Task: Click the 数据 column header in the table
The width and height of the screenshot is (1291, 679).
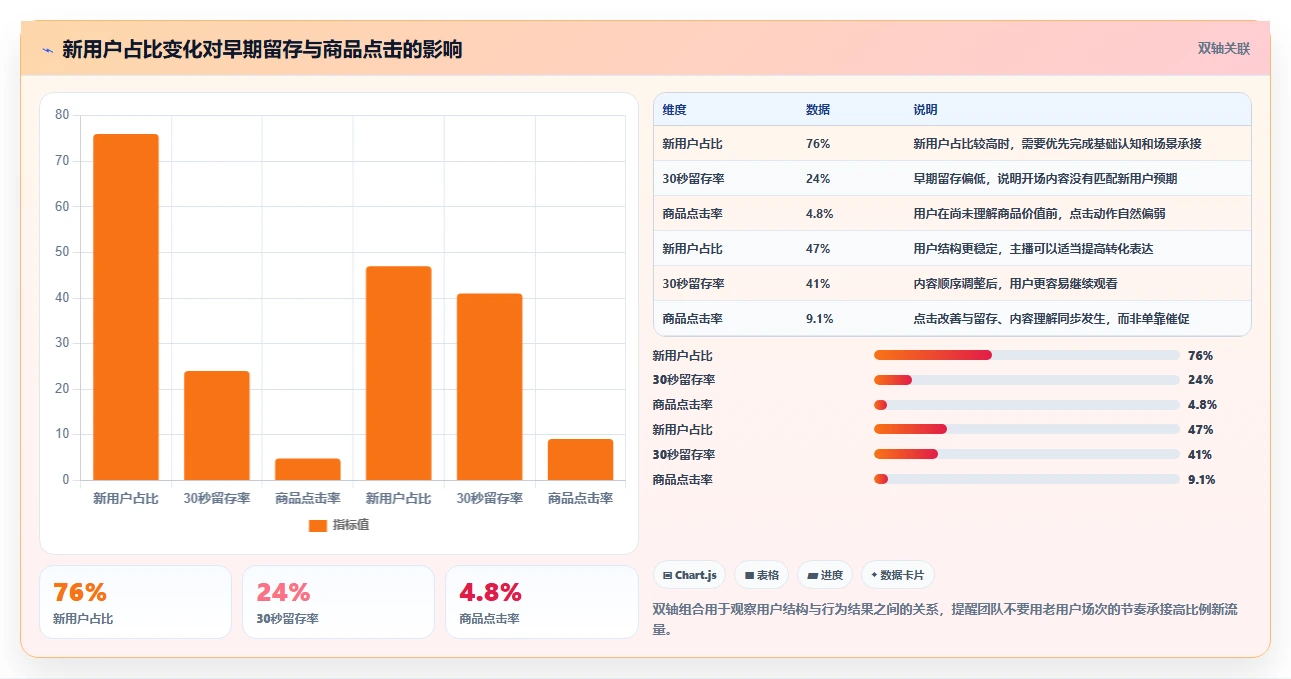Action: tap(818, 110)
